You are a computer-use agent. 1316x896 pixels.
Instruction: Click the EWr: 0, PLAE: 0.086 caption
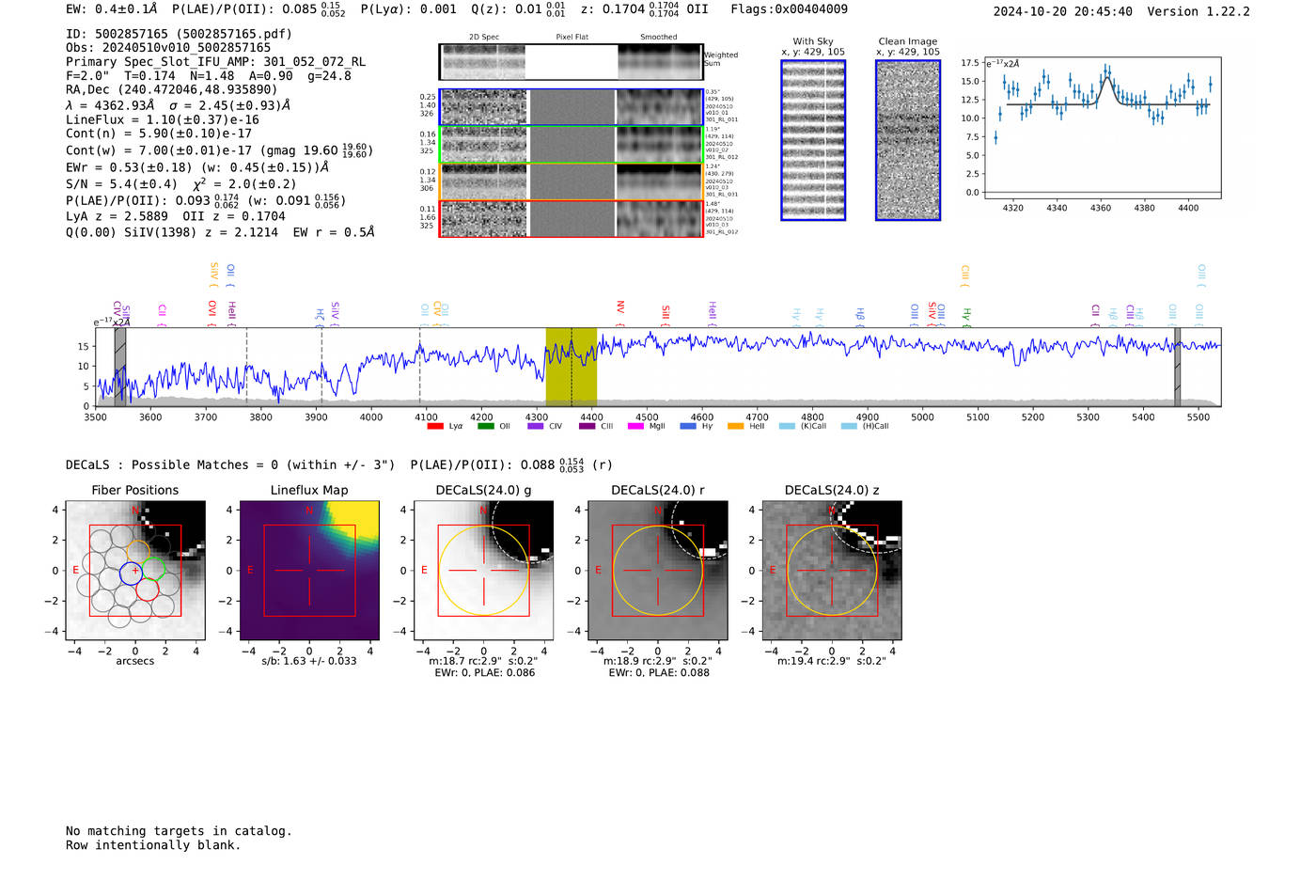[x=484, y=673]
